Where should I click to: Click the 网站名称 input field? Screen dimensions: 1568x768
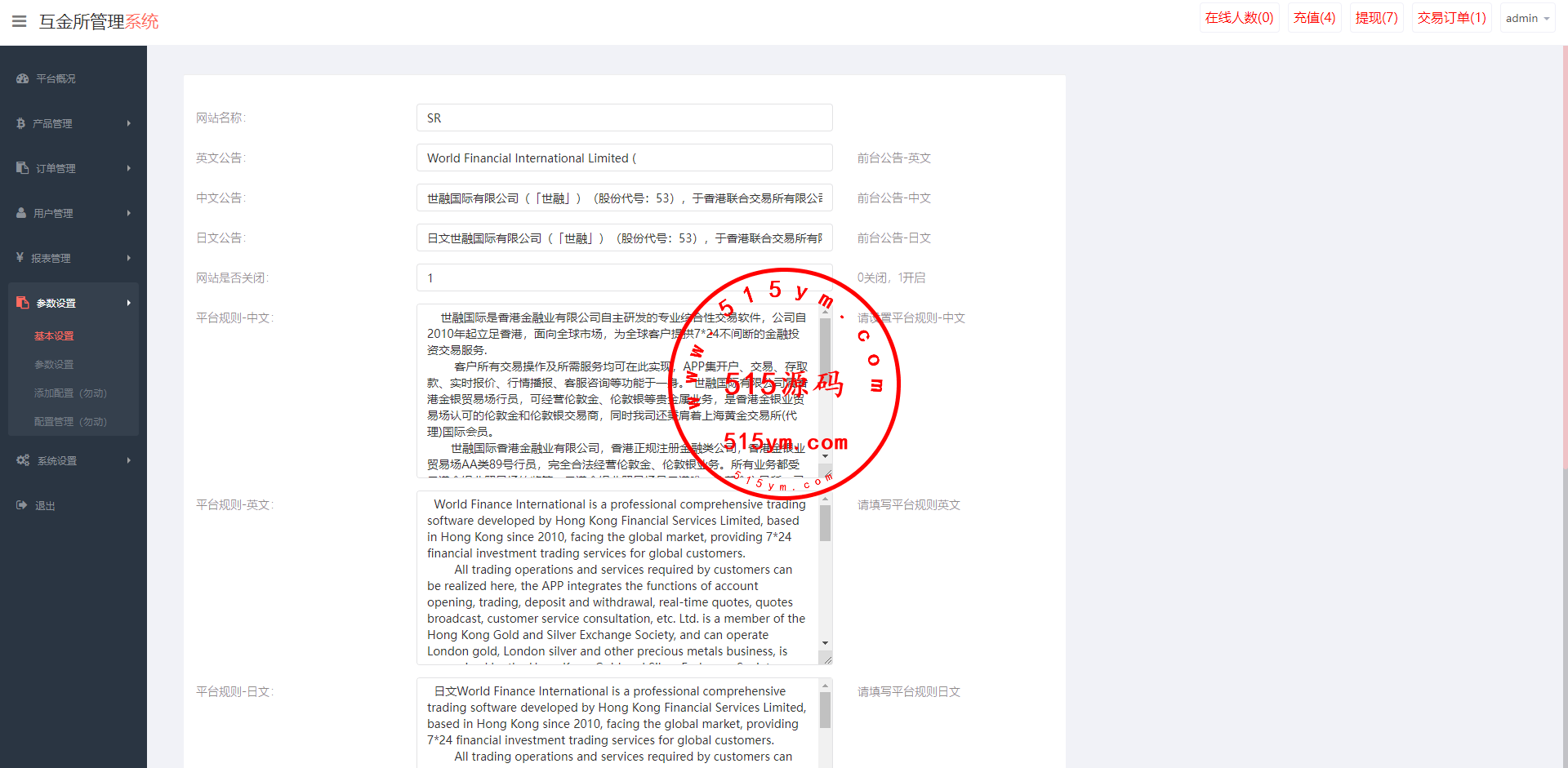pyautogui.click(x=624, y=118)
